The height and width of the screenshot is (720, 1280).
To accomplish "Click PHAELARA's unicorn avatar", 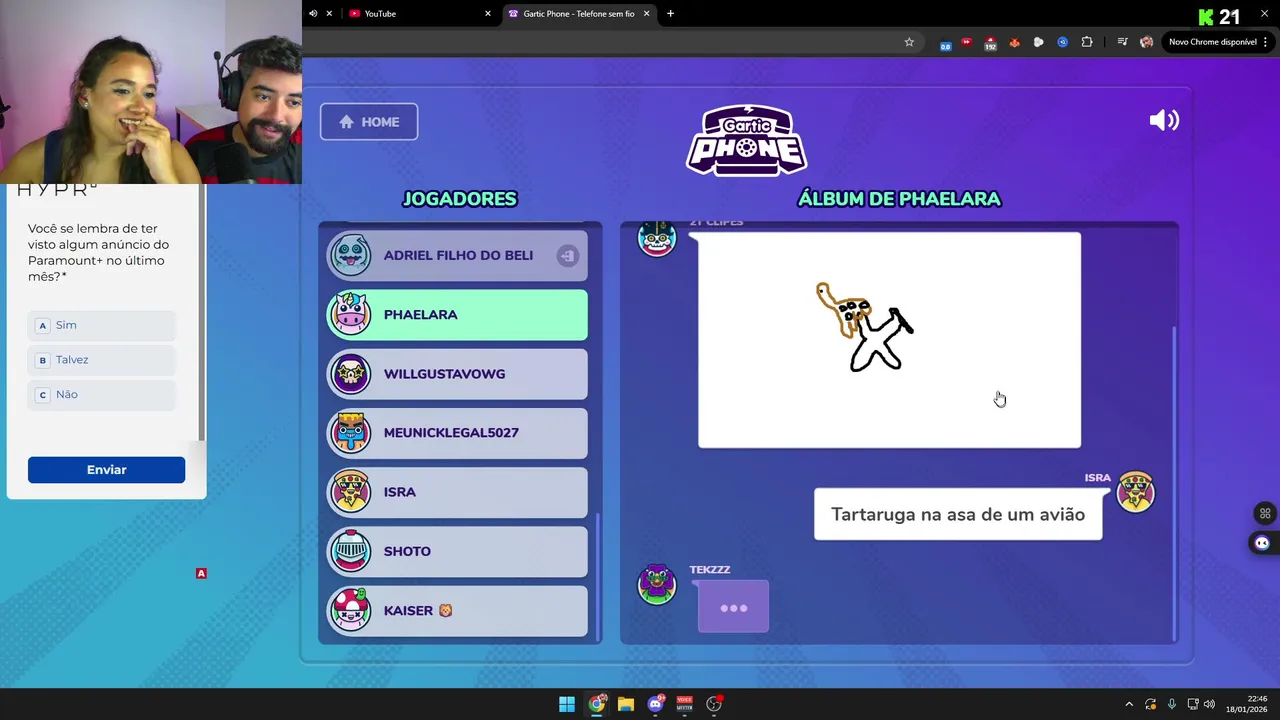I will tap(350, 314).
